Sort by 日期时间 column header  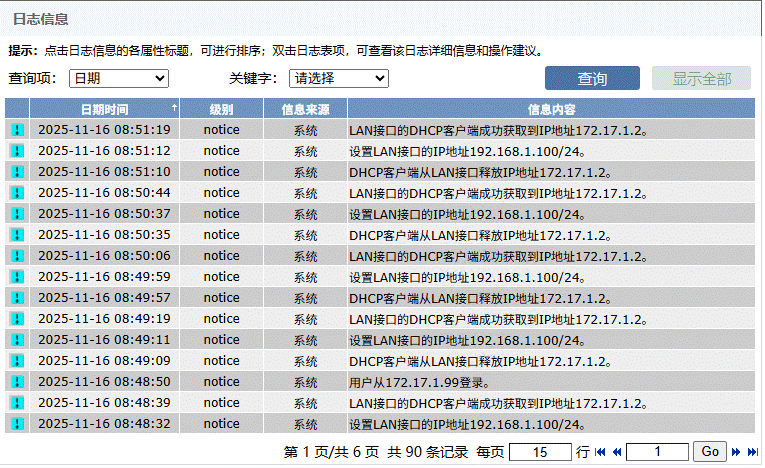point(104,109)
